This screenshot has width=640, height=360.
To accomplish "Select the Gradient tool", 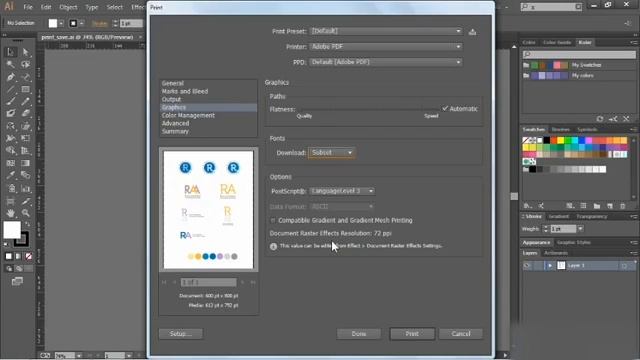I will tap(25, 163).
